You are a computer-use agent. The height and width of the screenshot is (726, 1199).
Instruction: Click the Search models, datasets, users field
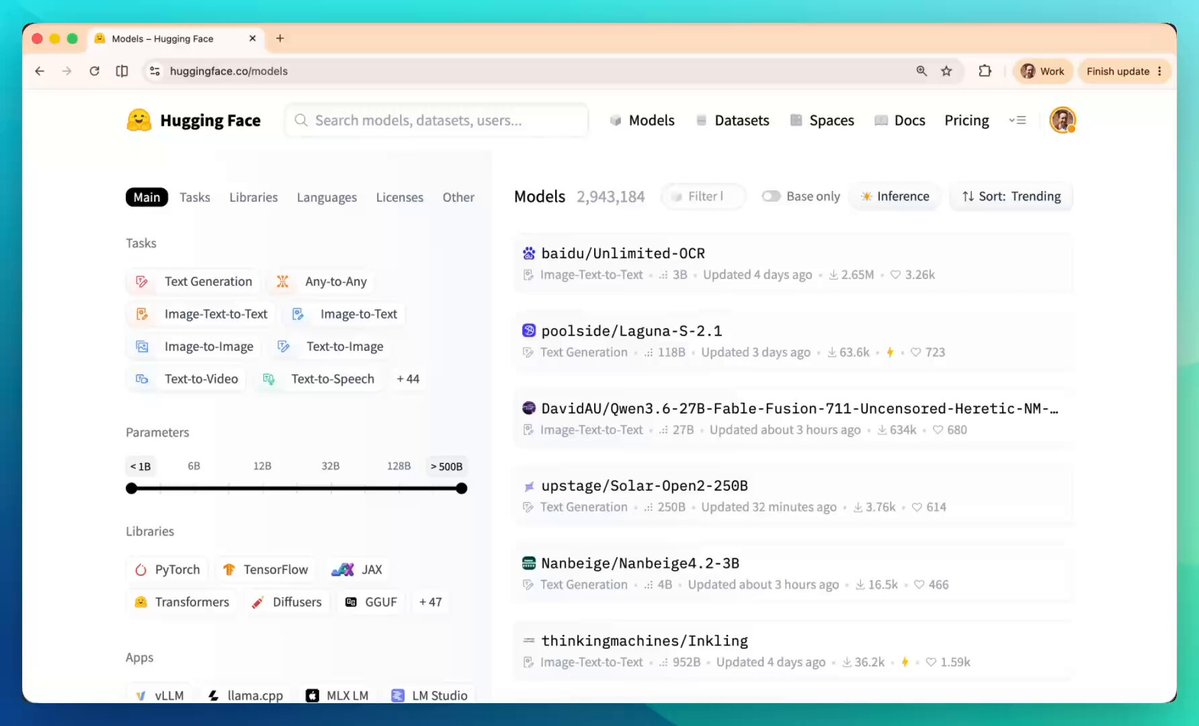click(x=437, y=120)
